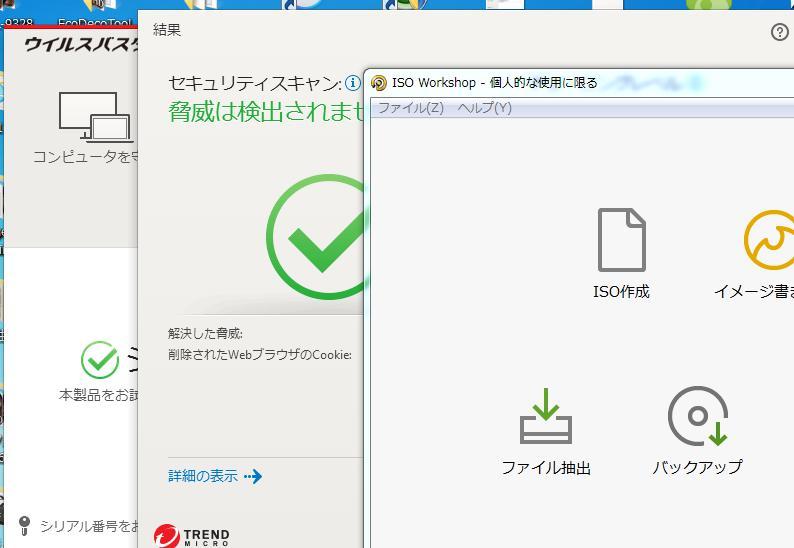The image size is (794, 548).
Task: Click the key icon beside シリアル番号
Action: (x=25, y=525)
